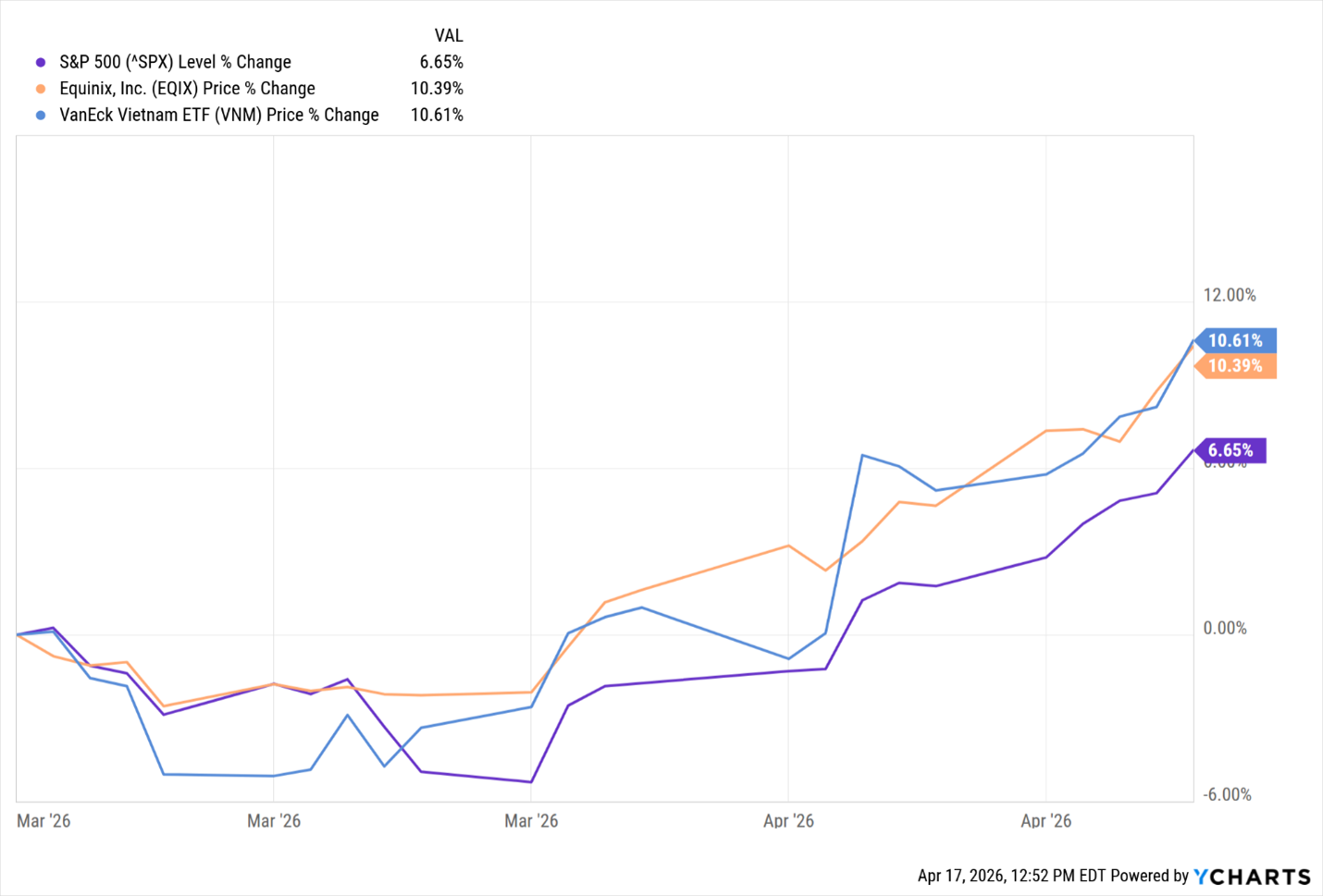This screenshot has height=896, width=1323.
Task: Click the leftmost Mar '26 x-axis label
Action: pyautogui.click(x=43, y=821)
